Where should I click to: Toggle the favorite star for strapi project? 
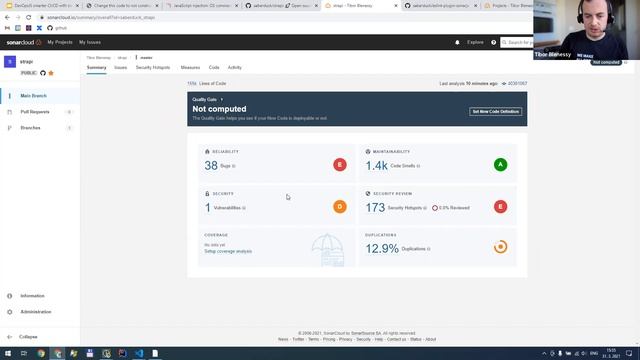pyautogui.click(x=51, y=73)
